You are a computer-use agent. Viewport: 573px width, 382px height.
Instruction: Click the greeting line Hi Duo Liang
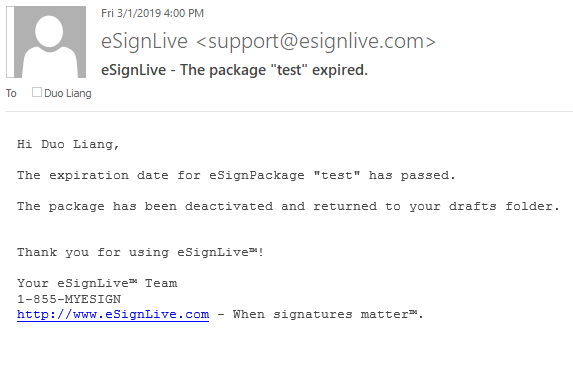pos(68,144)
